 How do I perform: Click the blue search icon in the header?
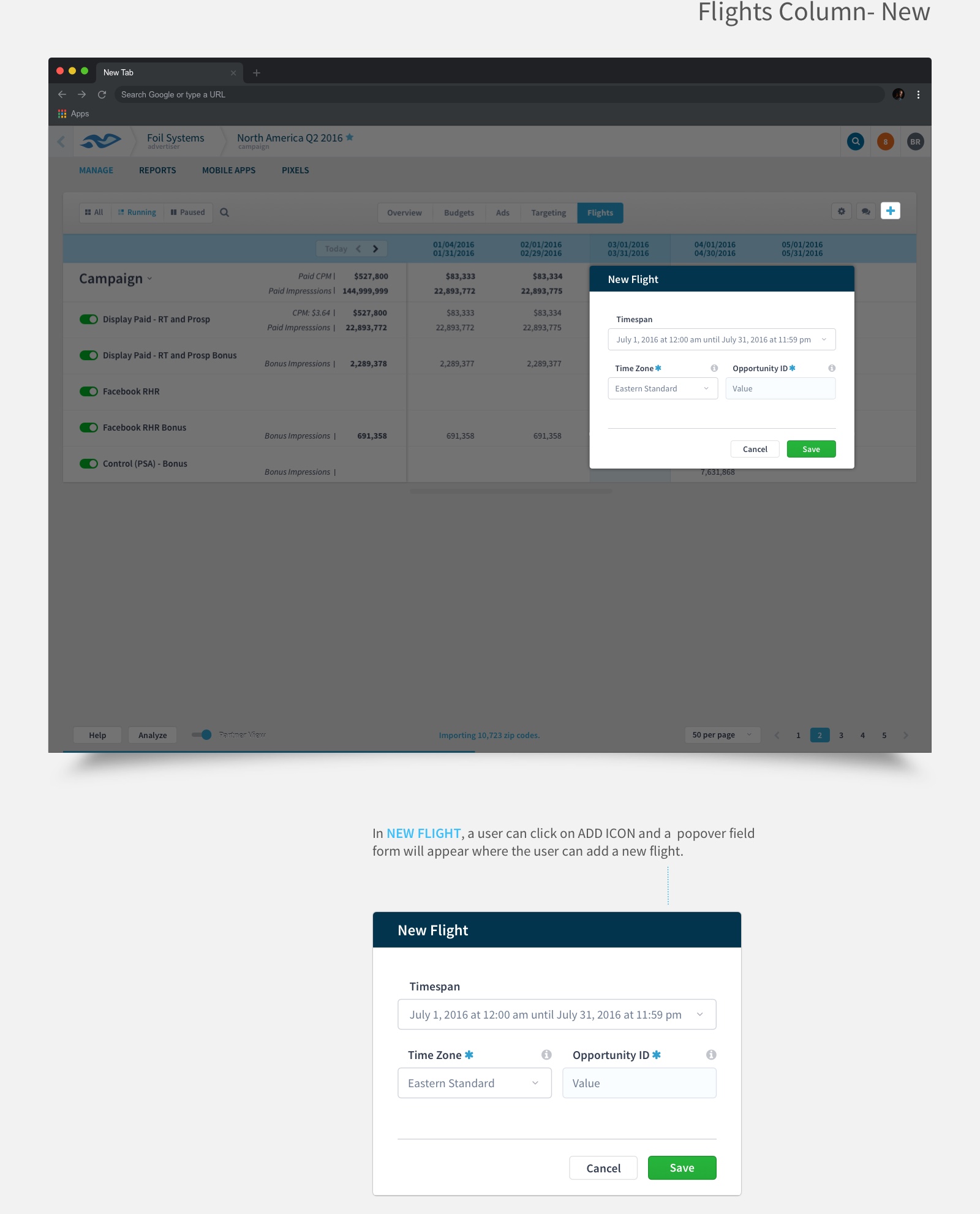pos(856,141)
